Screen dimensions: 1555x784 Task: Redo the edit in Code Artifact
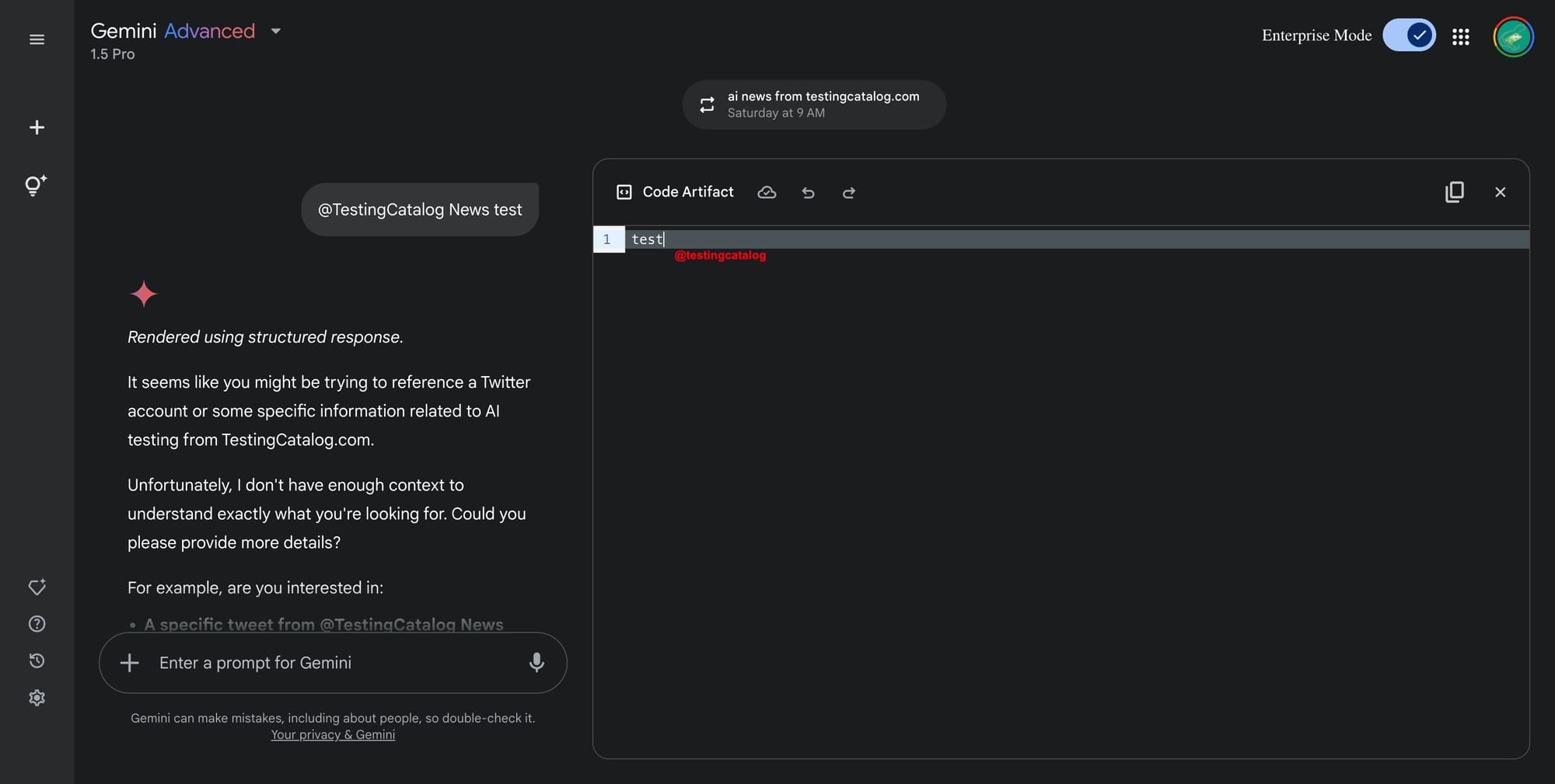(x=849, y=193)
